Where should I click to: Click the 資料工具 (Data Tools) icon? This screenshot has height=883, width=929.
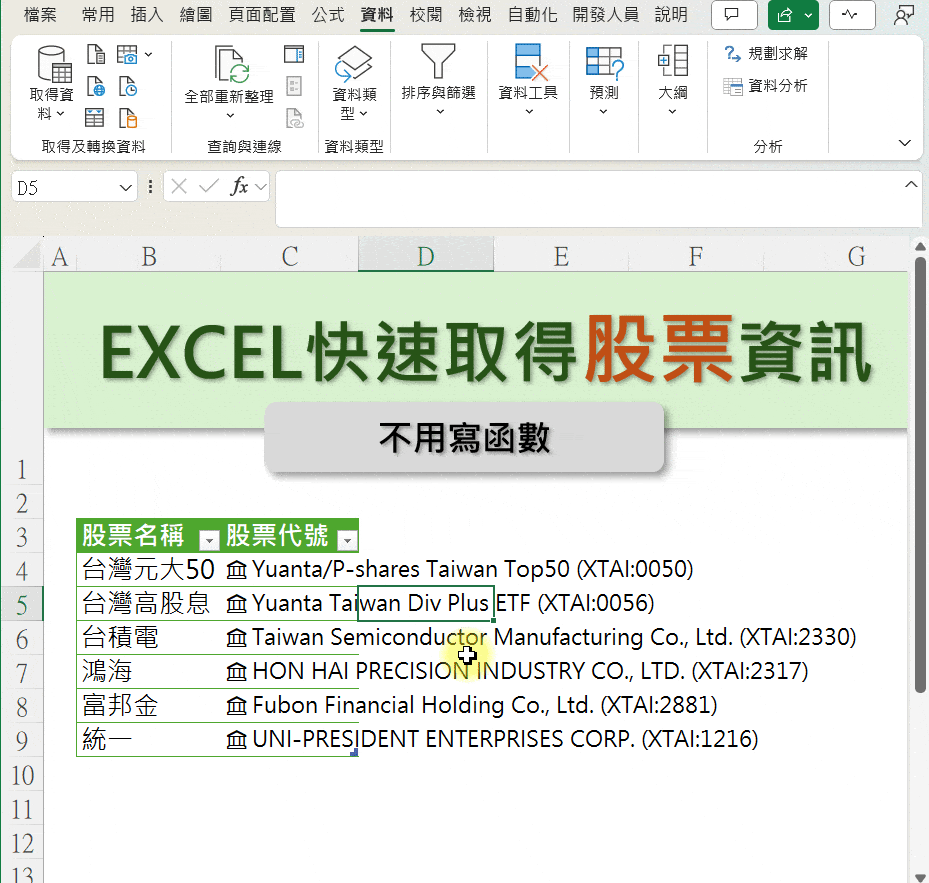527,85
